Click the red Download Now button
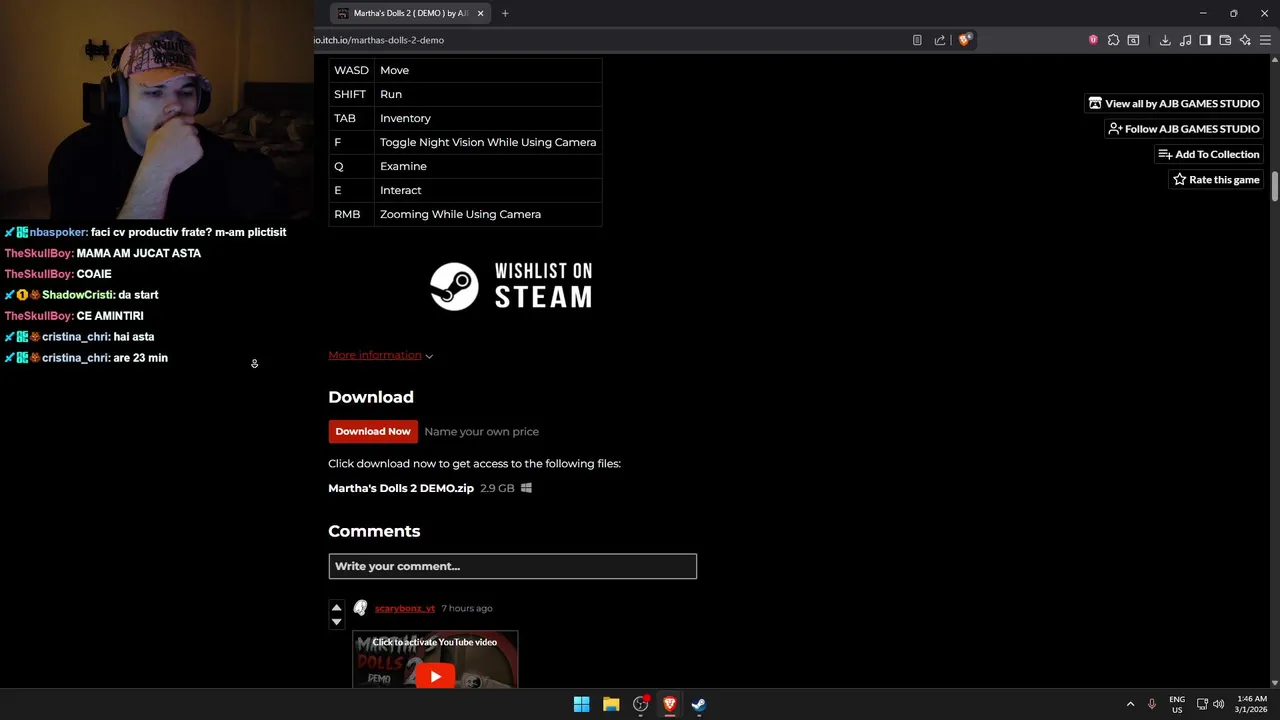1280x720 pixels. click(373, 431)
